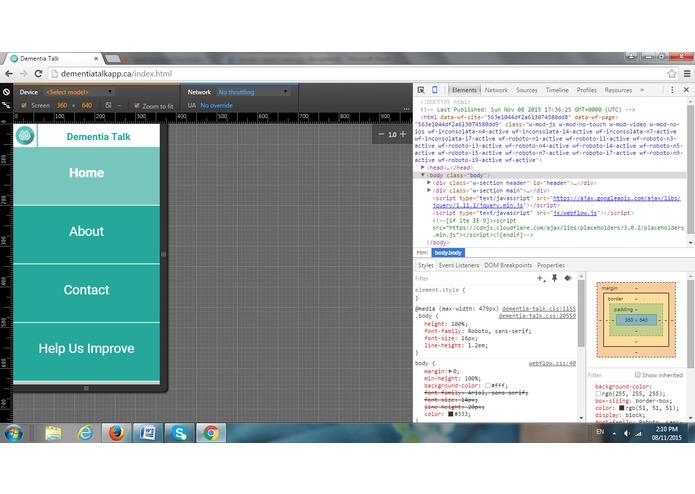Launch Firefox from taskbar

[116, 433]
